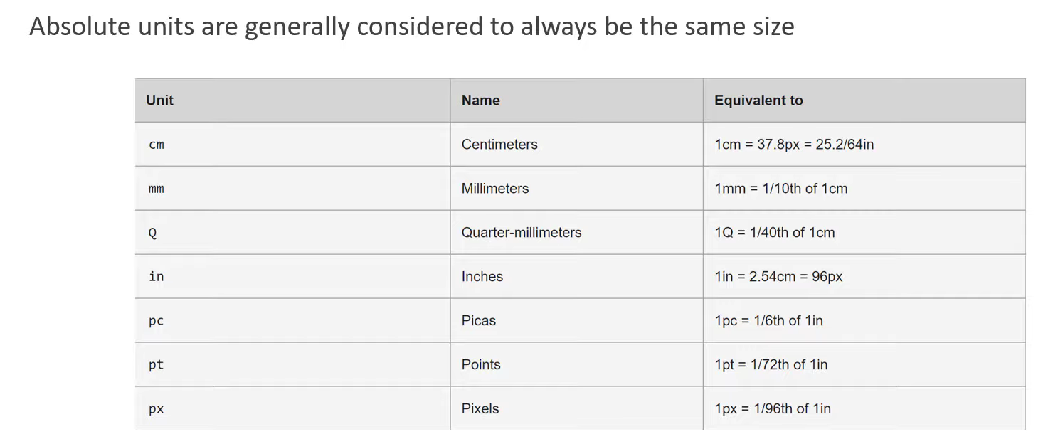This screenshot has width=1040, height=443.
Task: Click the Centimeters name cell
Action: [499, 145]
